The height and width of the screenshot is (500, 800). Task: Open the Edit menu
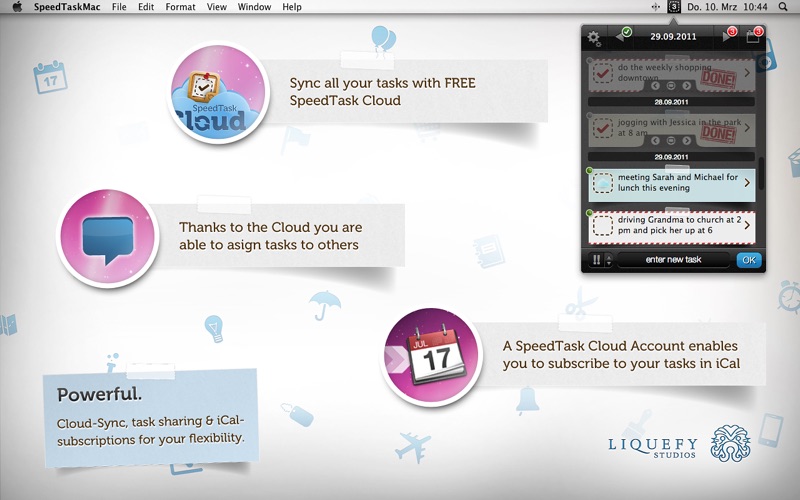[146, 7]
